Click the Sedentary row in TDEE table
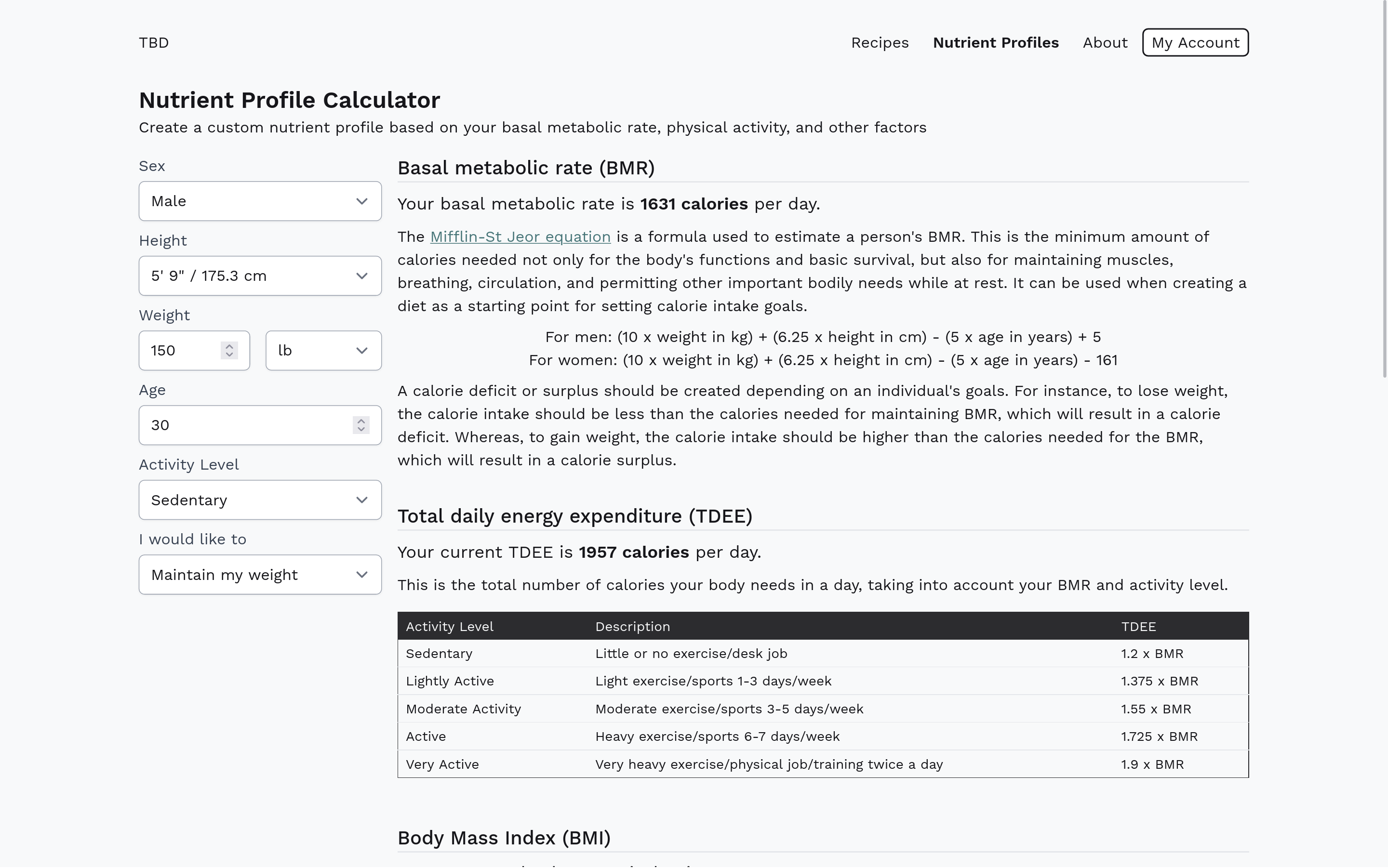The width and height of the screenshot is (1388, 868). click(822, 653)
